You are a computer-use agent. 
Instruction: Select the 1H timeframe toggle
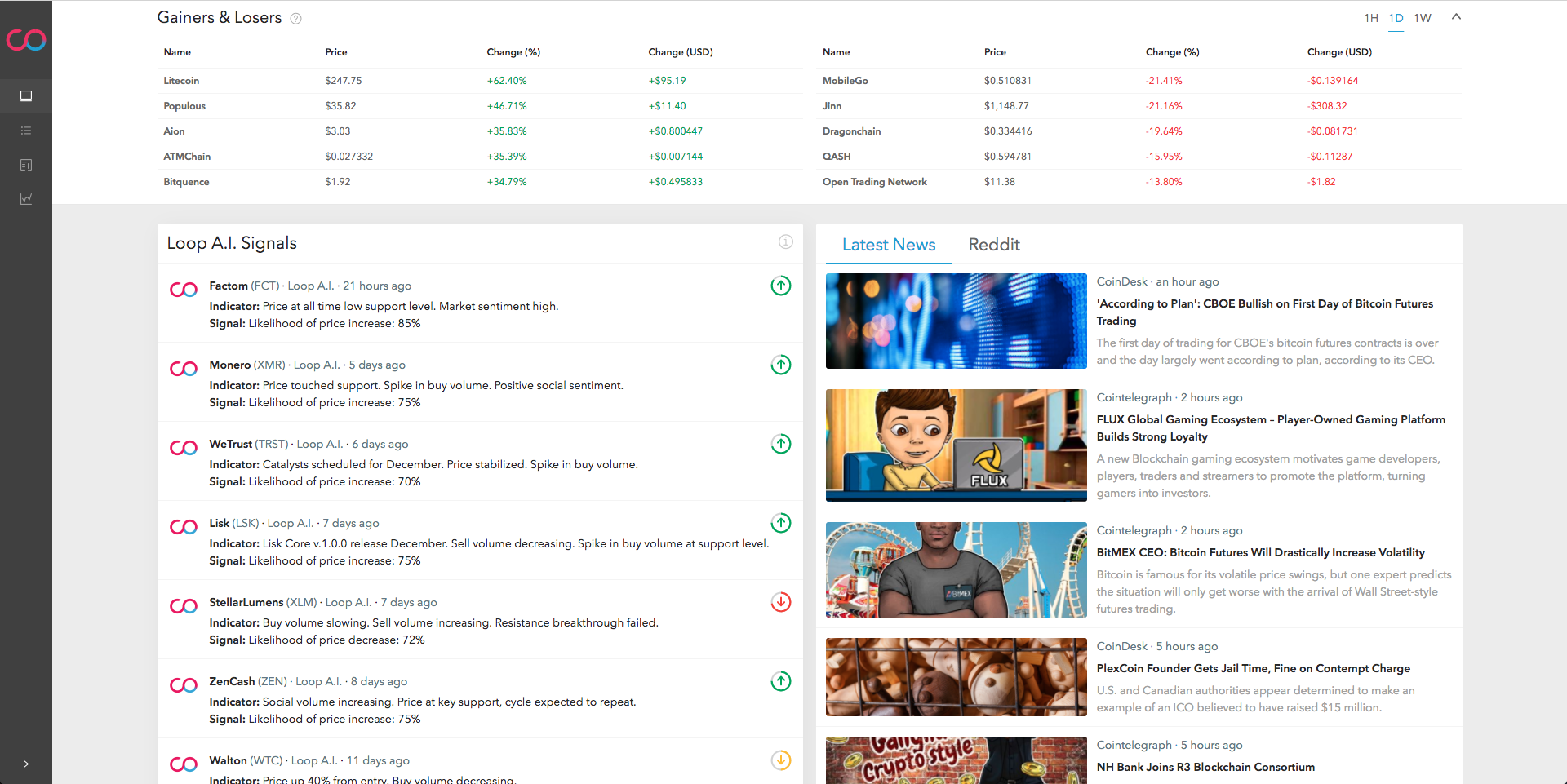[1371, 17]
